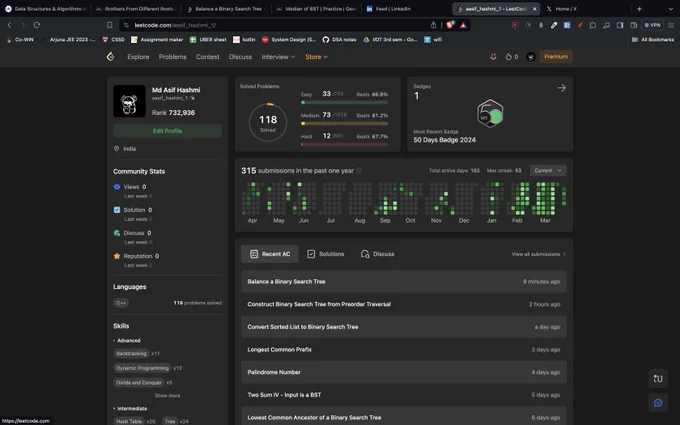
Task: Click the Badges arrow icon
Action: [x=562, y=88]
